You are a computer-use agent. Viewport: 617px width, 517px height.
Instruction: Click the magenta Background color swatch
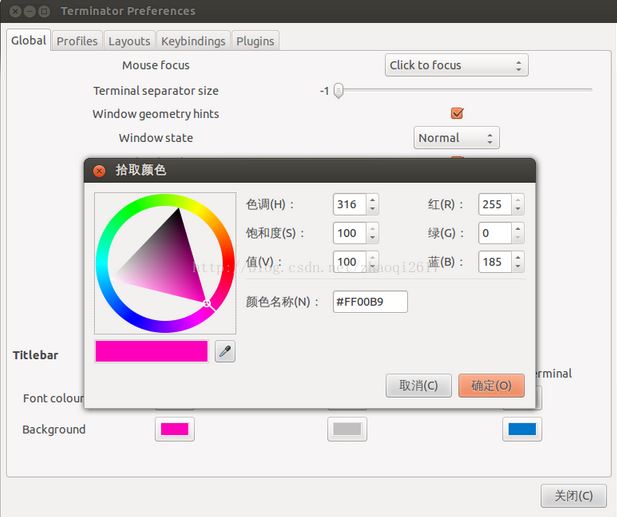[x=175, y=429]
